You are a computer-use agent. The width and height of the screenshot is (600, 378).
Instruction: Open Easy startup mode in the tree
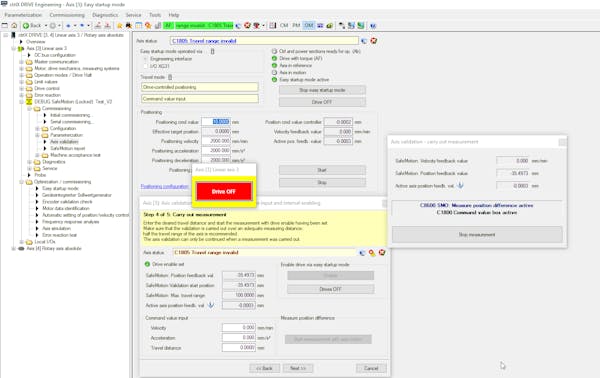coord(60,189)
